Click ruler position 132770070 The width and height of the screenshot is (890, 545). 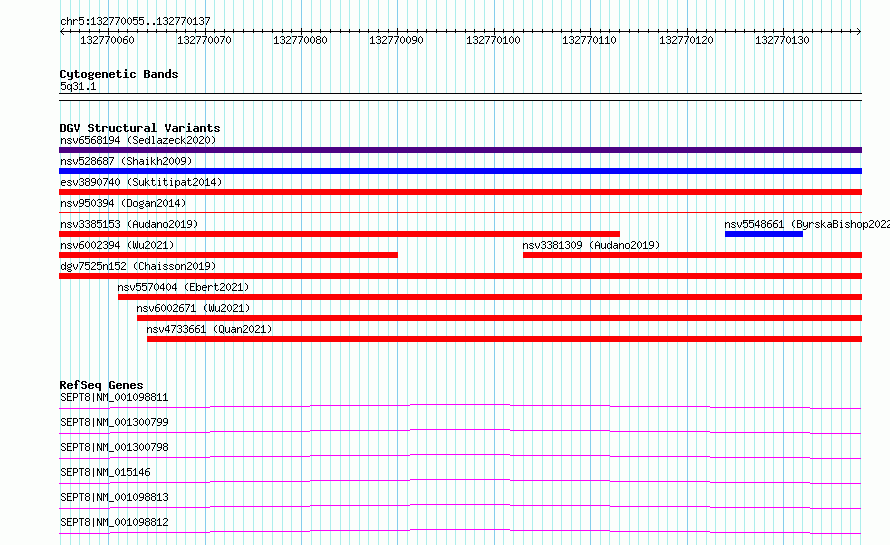(204, 40)
